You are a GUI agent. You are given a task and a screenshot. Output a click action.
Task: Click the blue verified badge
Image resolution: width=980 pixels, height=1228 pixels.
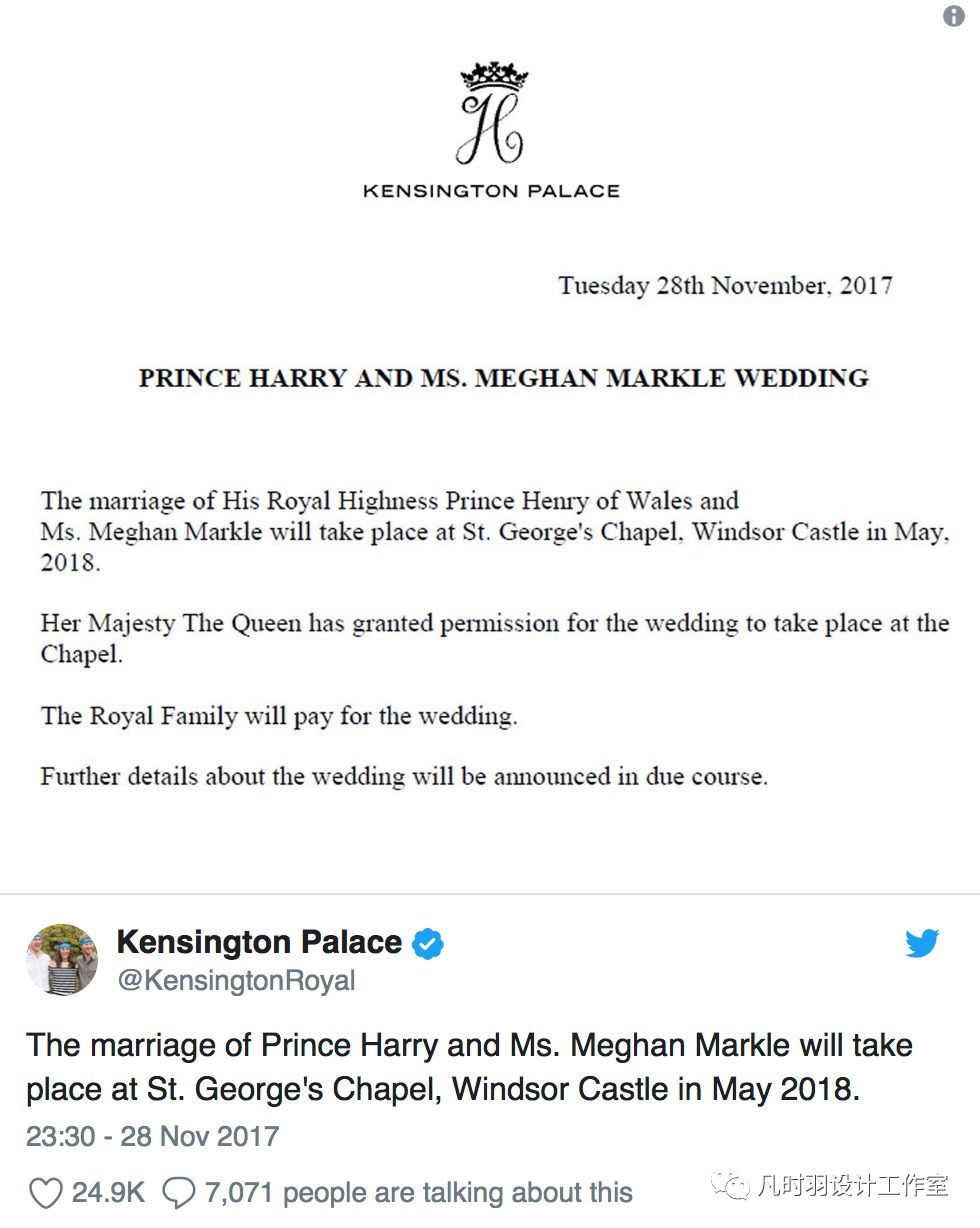coord(428,943)
